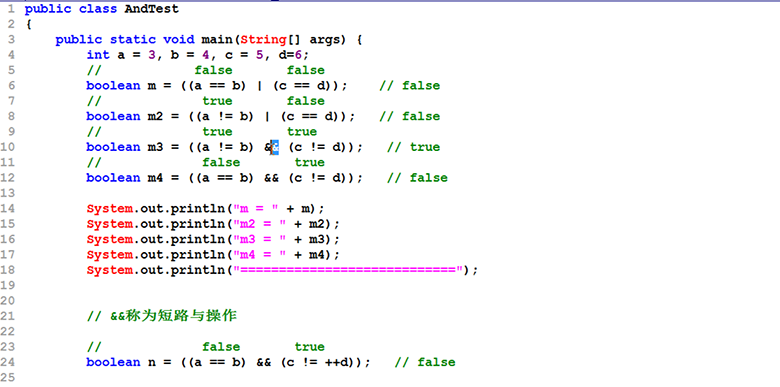Viewport: 780px width, 387px height.
Task: Click the "// true" comment ending line 10
Action: pyautogui.click(x=413, y=147)
